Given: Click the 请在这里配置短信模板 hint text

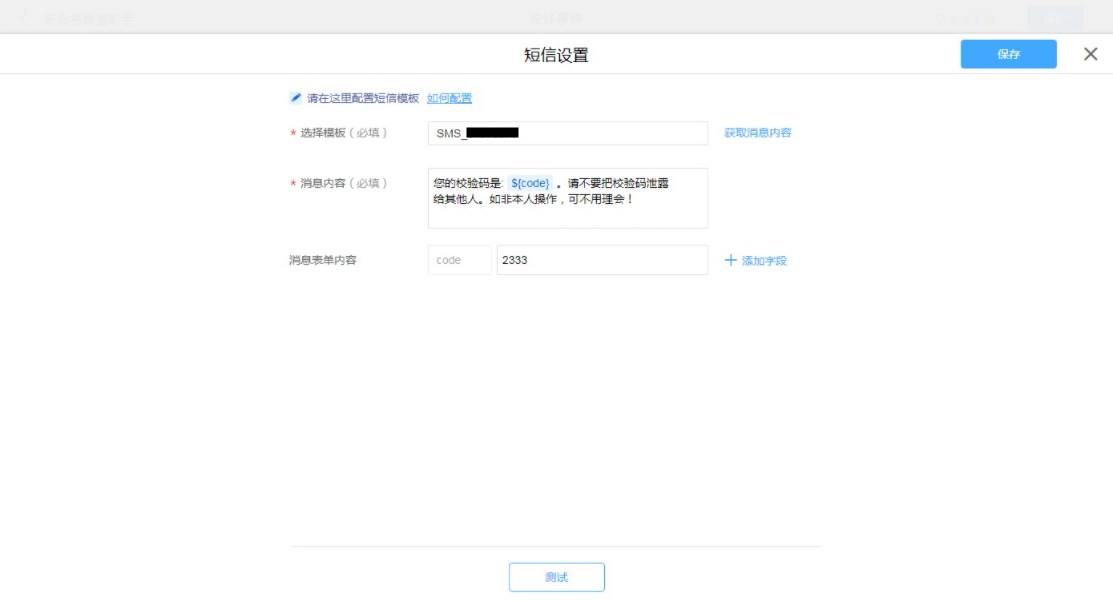Looking at the screenshot, I should (363, 98).
